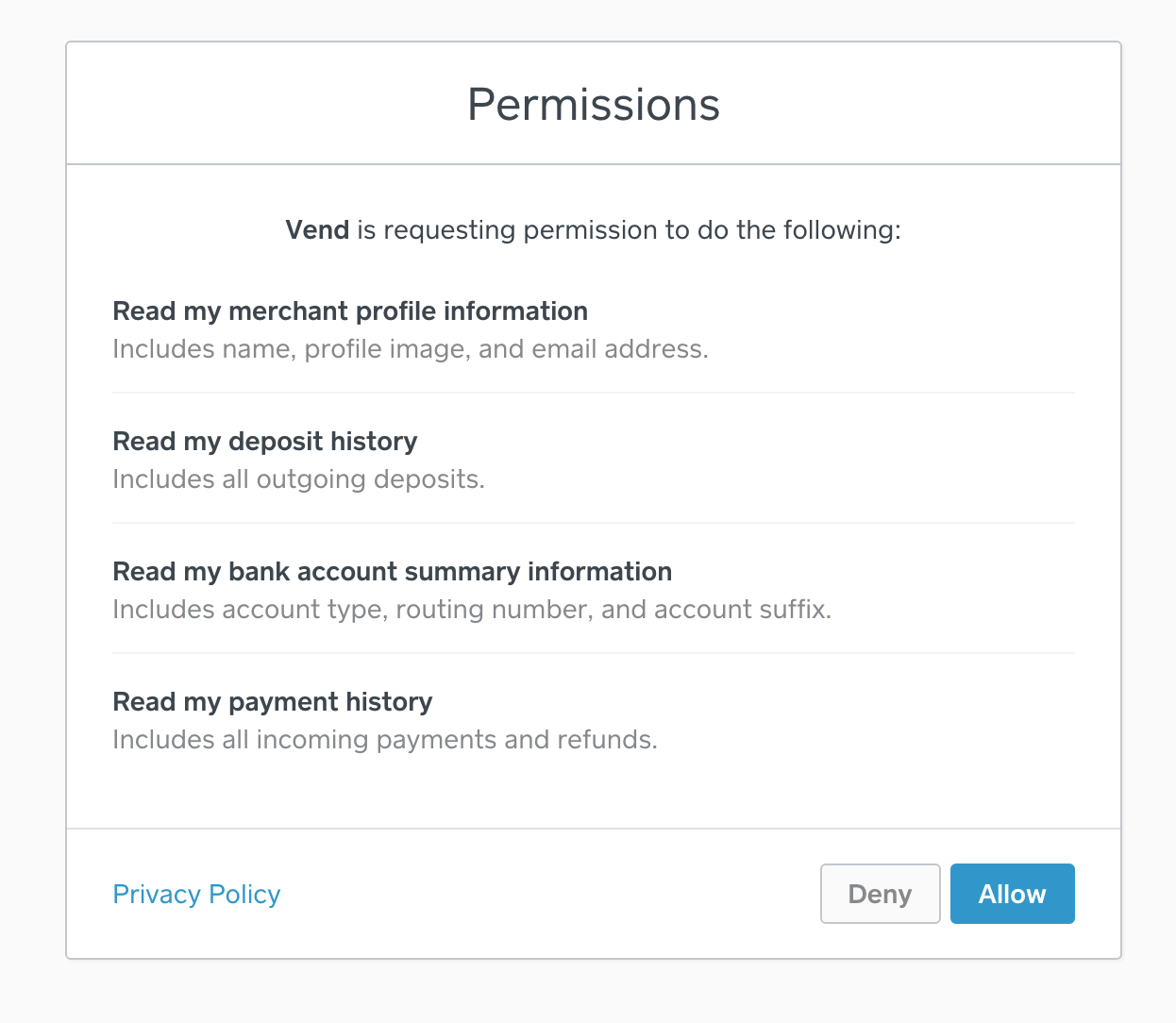Select the Permissions dialog title
The height and width of the screenshot is (1023, 1176).
[594, 105]
